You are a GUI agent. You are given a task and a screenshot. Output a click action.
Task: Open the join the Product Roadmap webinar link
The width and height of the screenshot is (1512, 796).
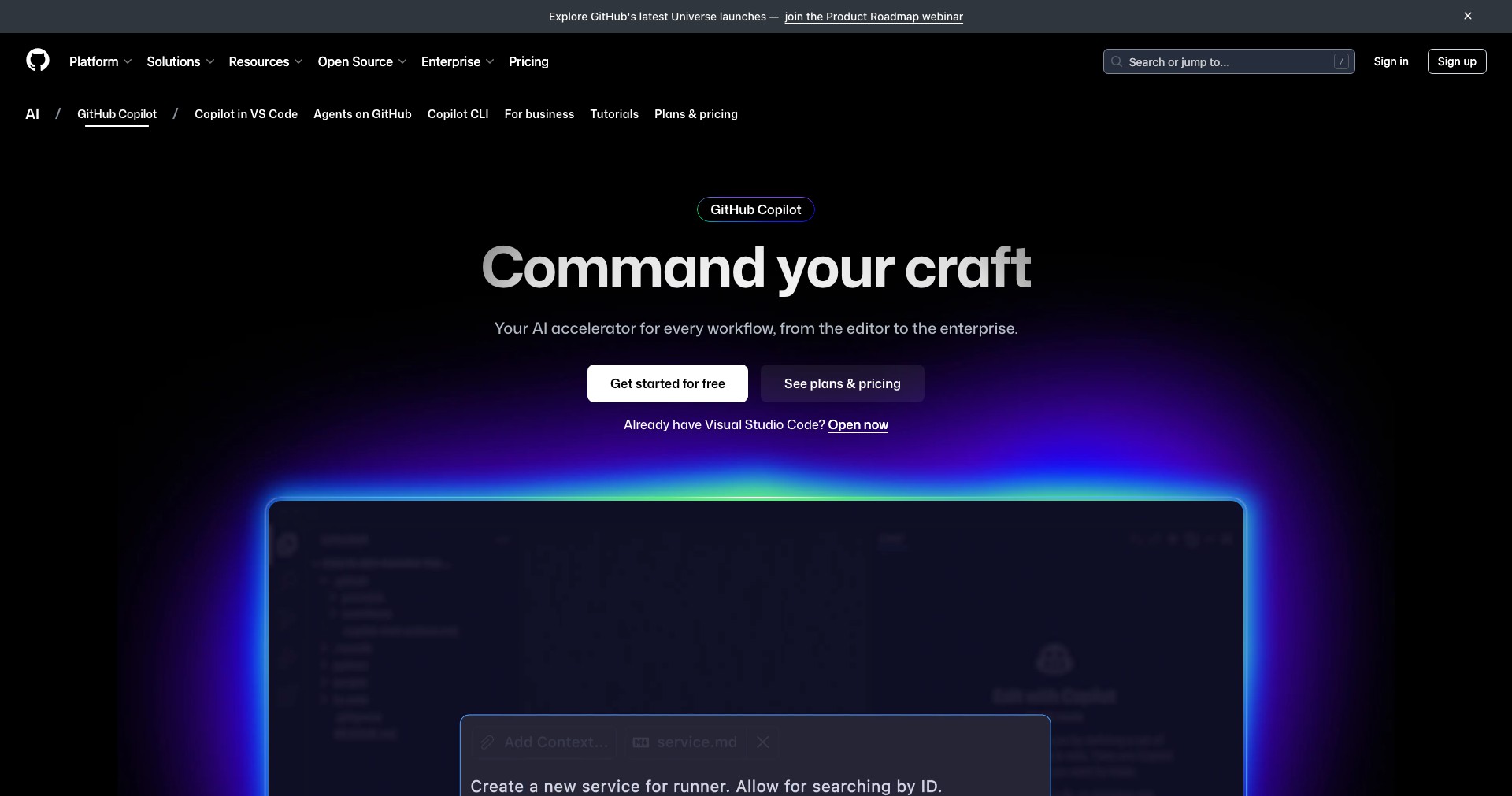[874, 17]
